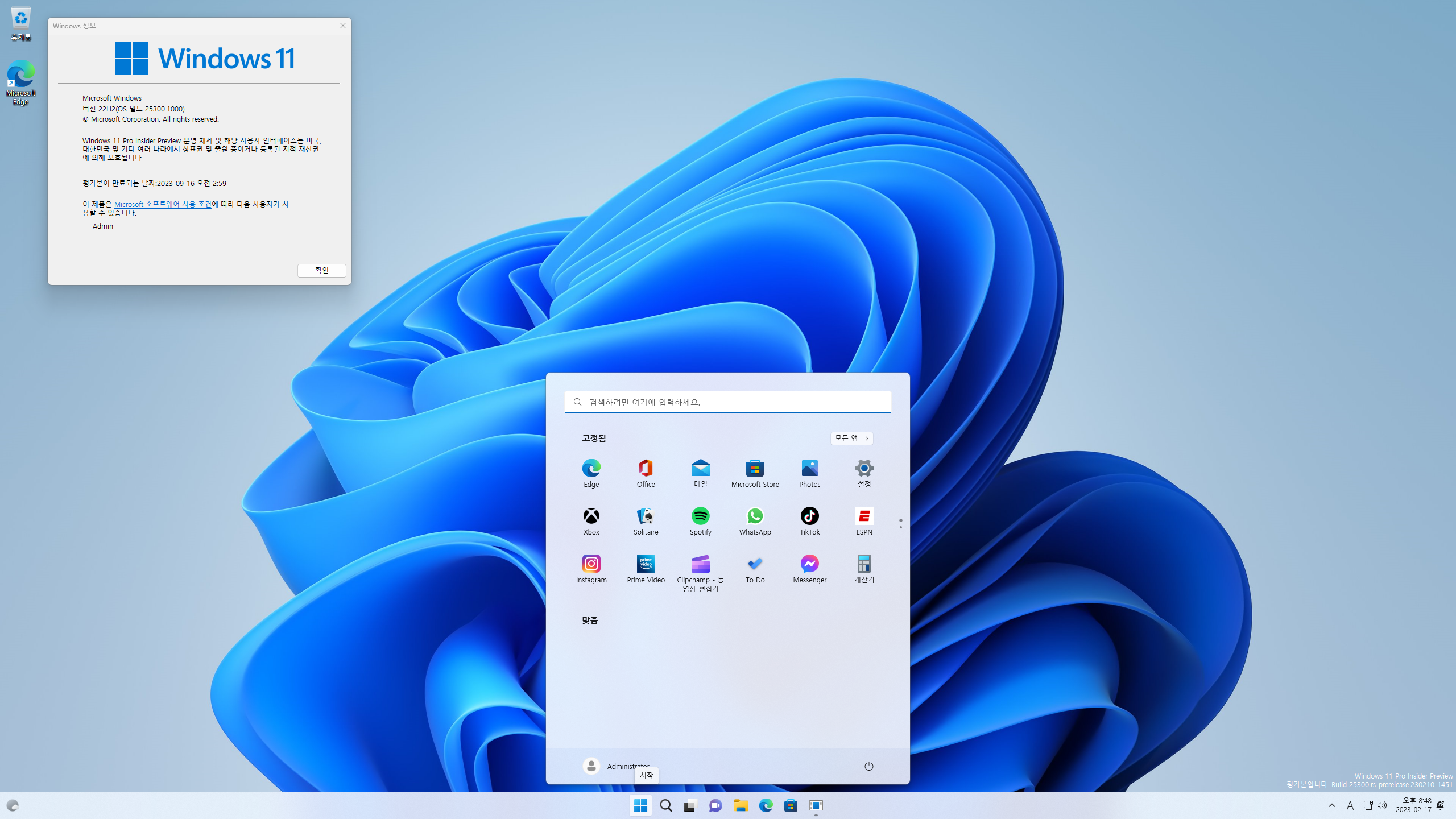Image resolution: width=1456 pixels, height=819 pixels.
Task: Open date and time clock in taskbar
Action: pos(1413,805)
